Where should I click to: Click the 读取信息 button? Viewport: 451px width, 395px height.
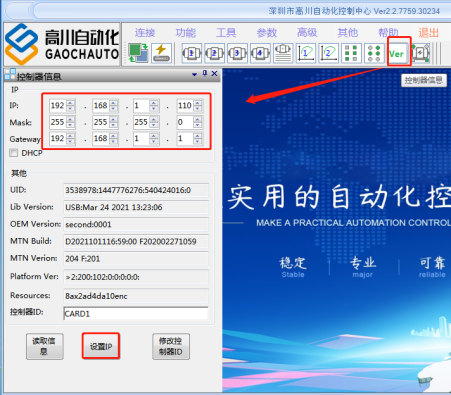45,346
